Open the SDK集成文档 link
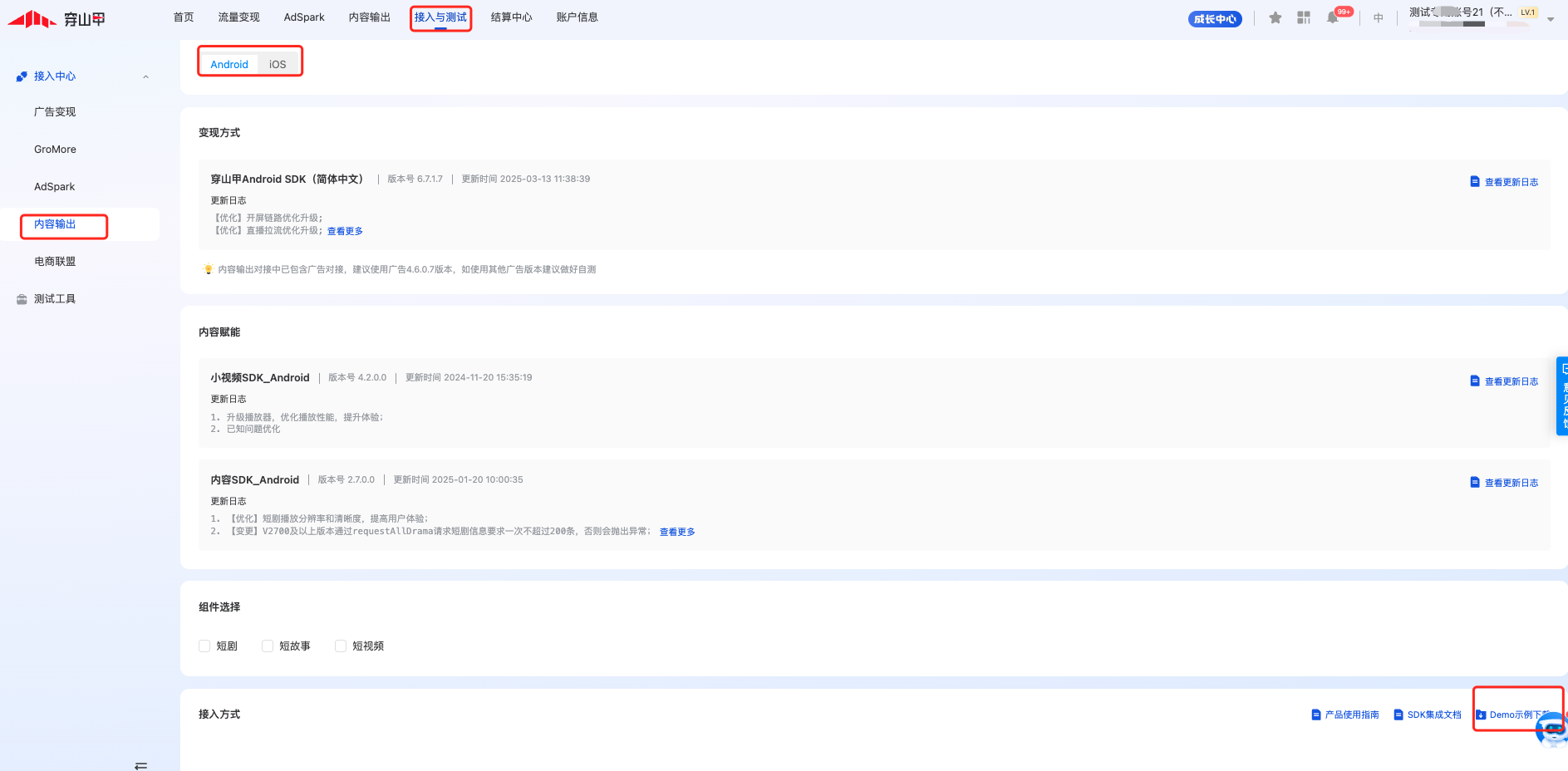1568x771 pixels. click(x=1434, y=715)
